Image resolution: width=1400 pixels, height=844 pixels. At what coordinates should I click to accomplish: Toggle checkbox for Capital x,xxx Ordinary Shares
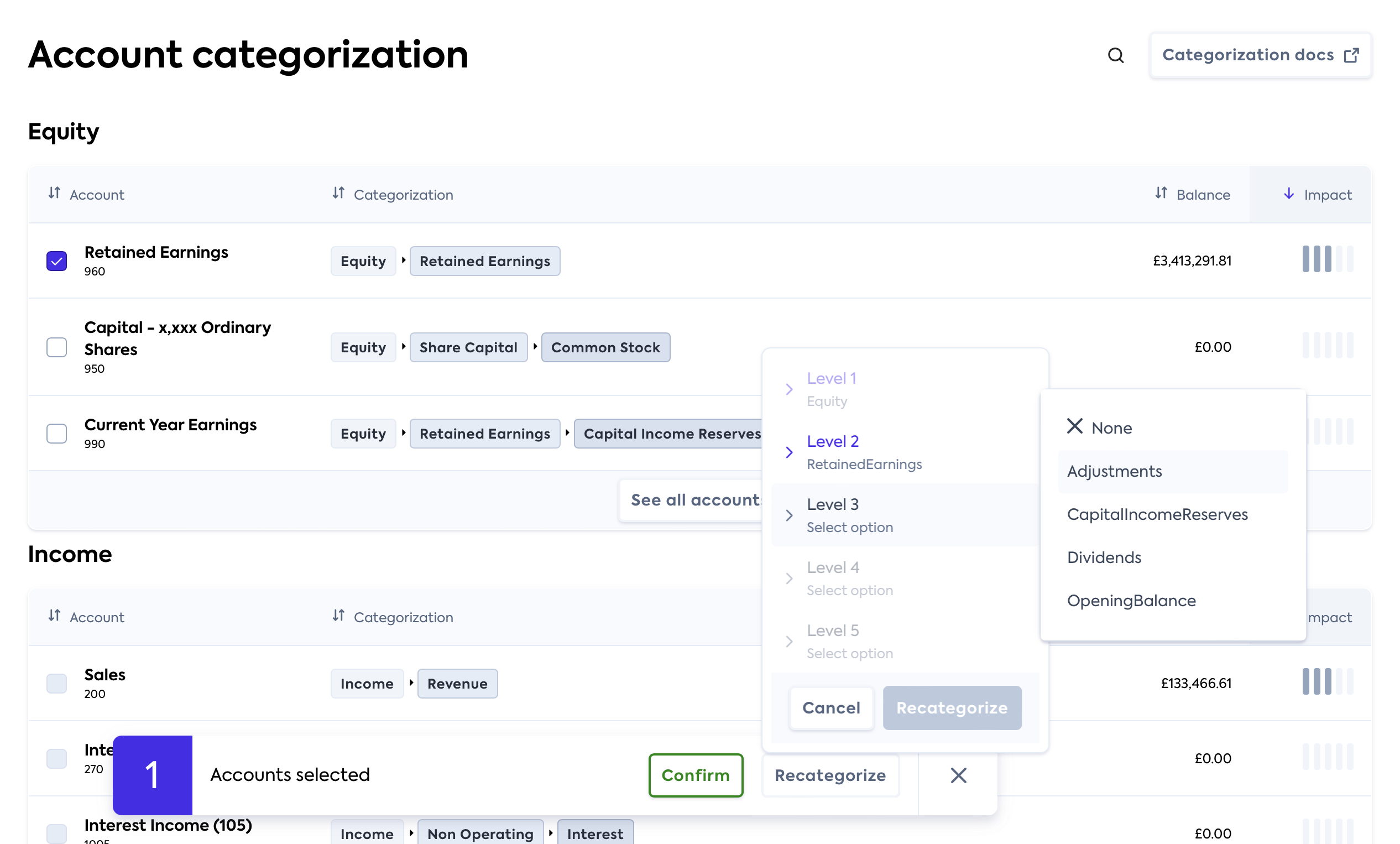click(x=57, y=346)
